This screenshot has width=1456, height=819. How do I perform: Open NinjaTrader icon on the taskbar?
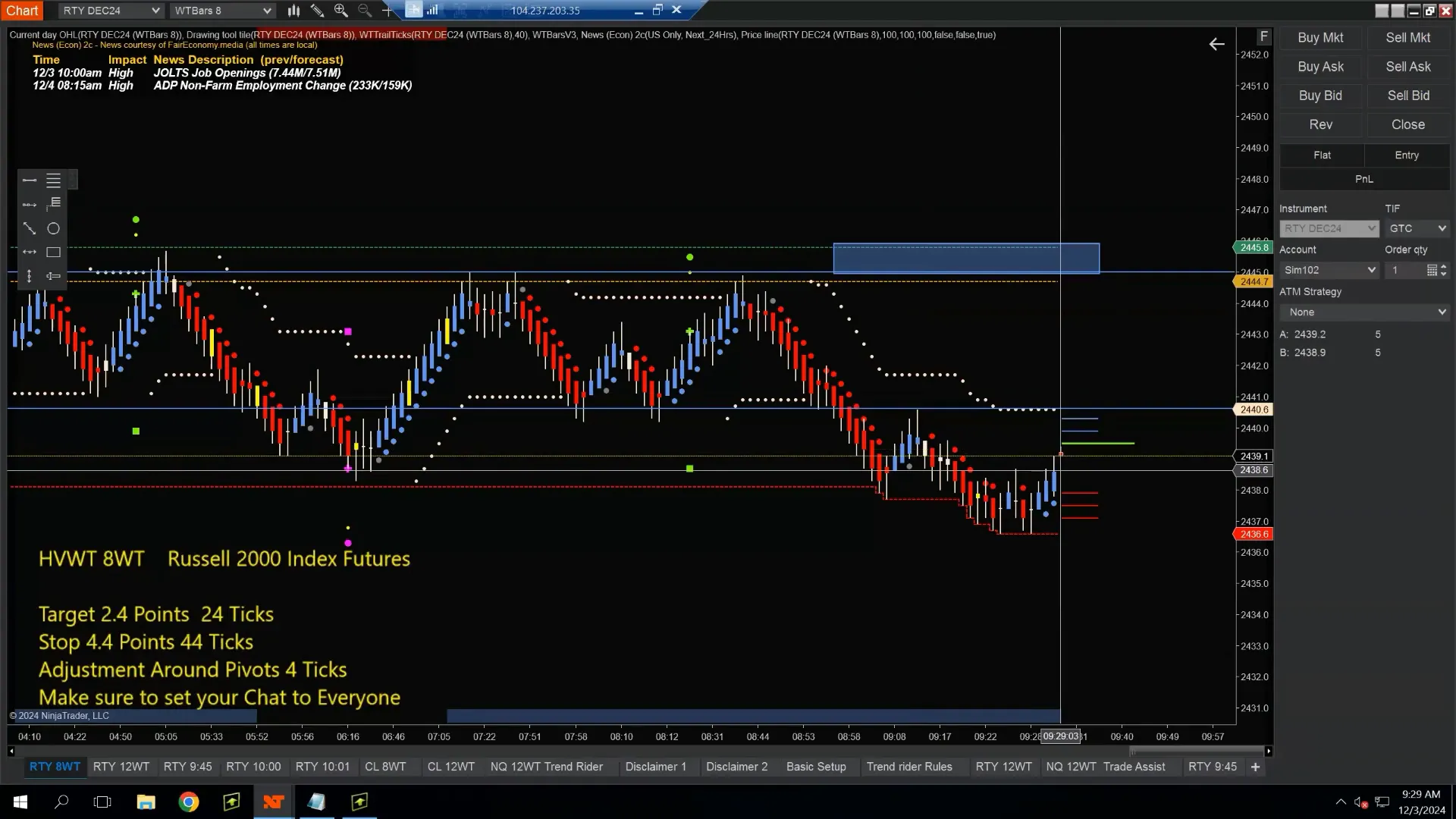(274, 802)
